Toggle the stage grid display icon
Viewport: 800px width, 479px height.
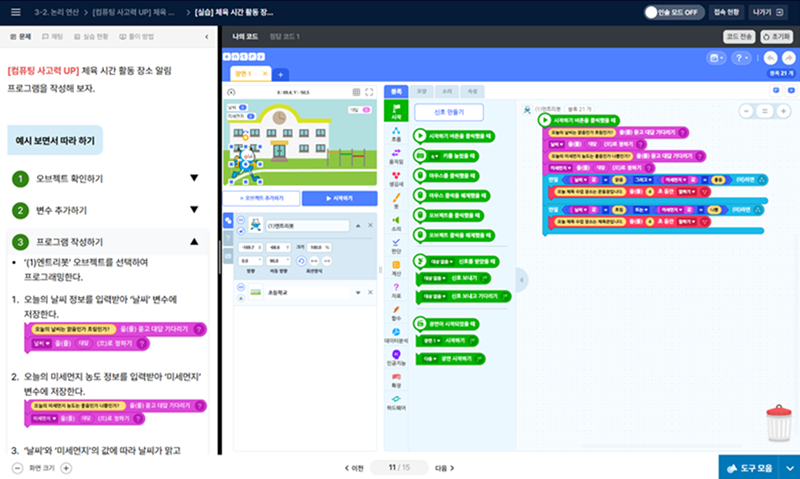[356, 92]
